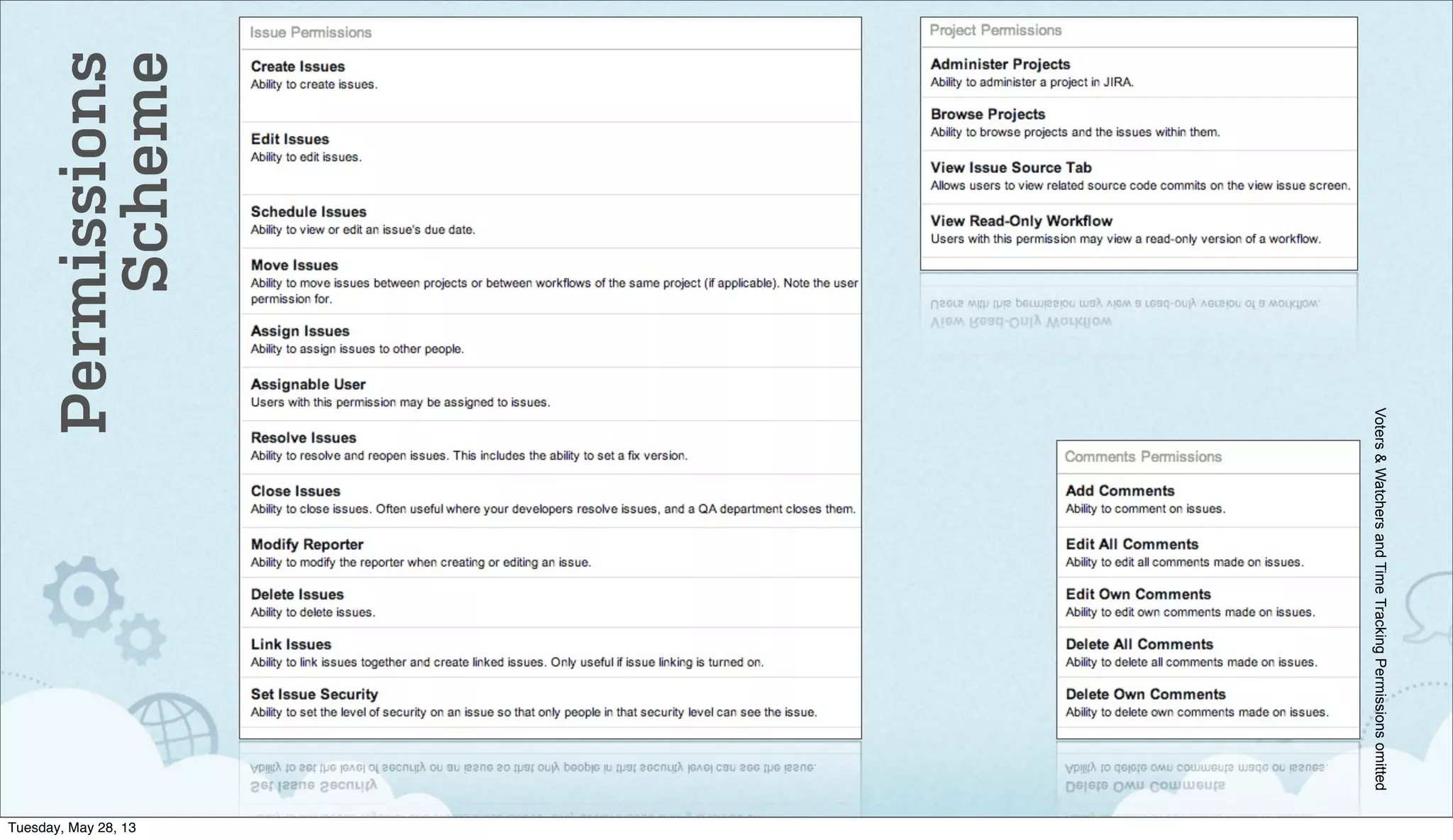Click Schedule Issues permission title

coord(309,212)
